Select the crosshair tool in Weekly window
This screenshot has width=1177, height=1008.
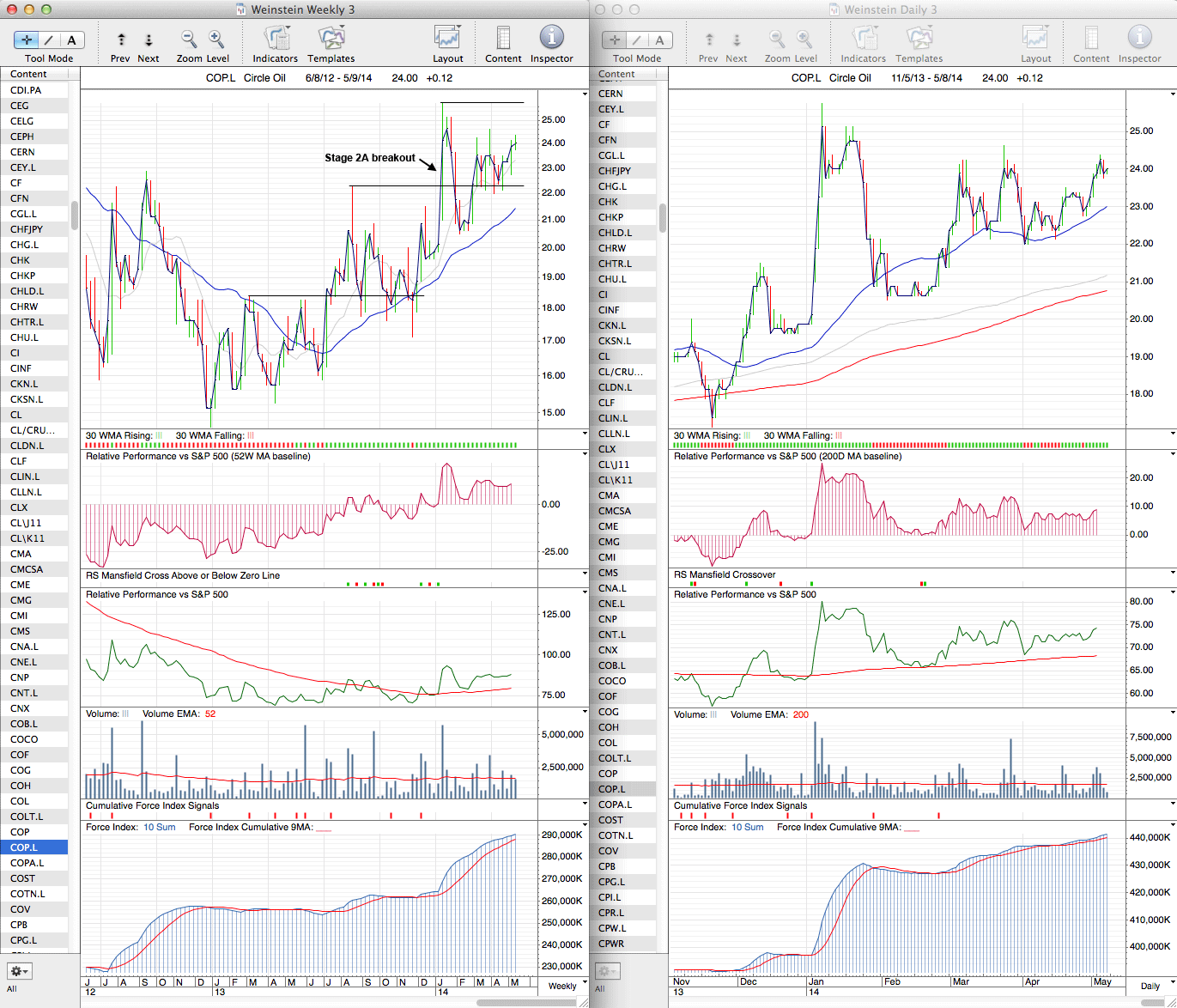(x=27, y=39)
